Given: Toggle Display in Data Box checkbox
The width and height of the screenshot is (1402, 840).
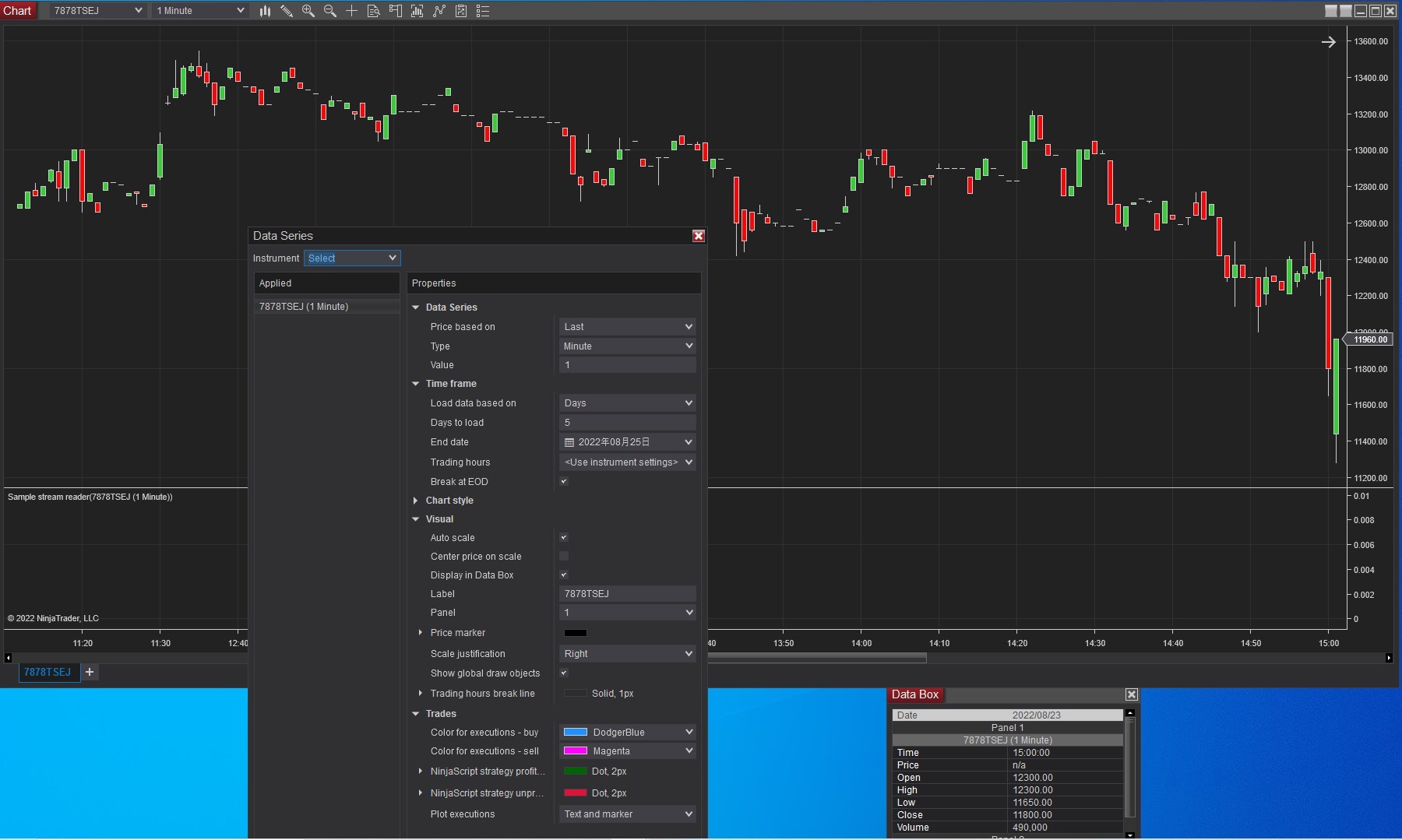Looking at the screenshot, I should click(x=564, y=575).
